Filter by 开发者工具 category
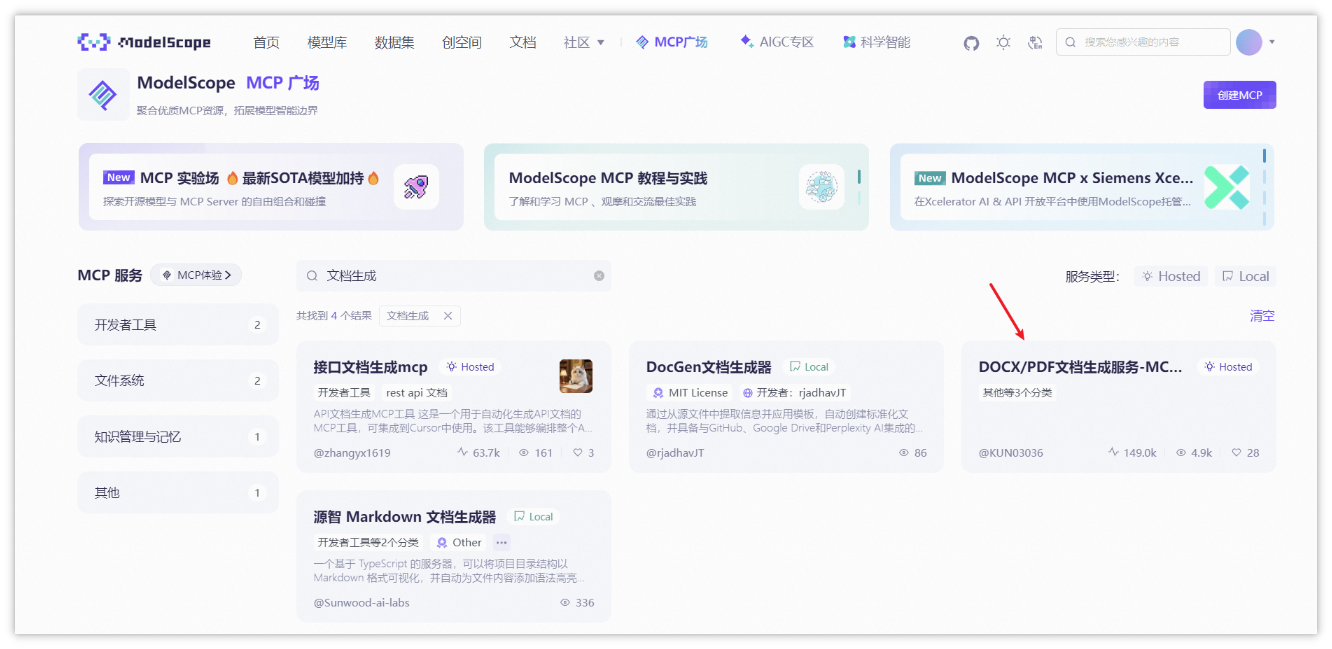 click(178, 325)
